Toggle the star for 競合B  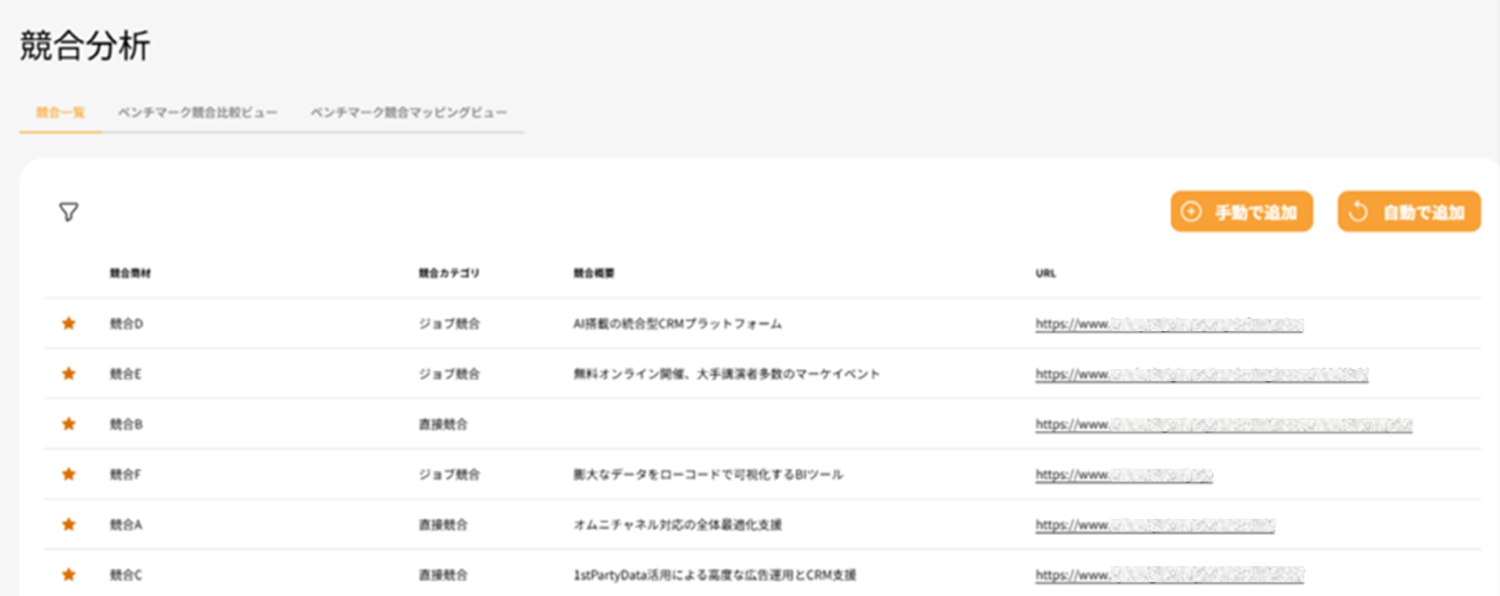tap(69, 424)
